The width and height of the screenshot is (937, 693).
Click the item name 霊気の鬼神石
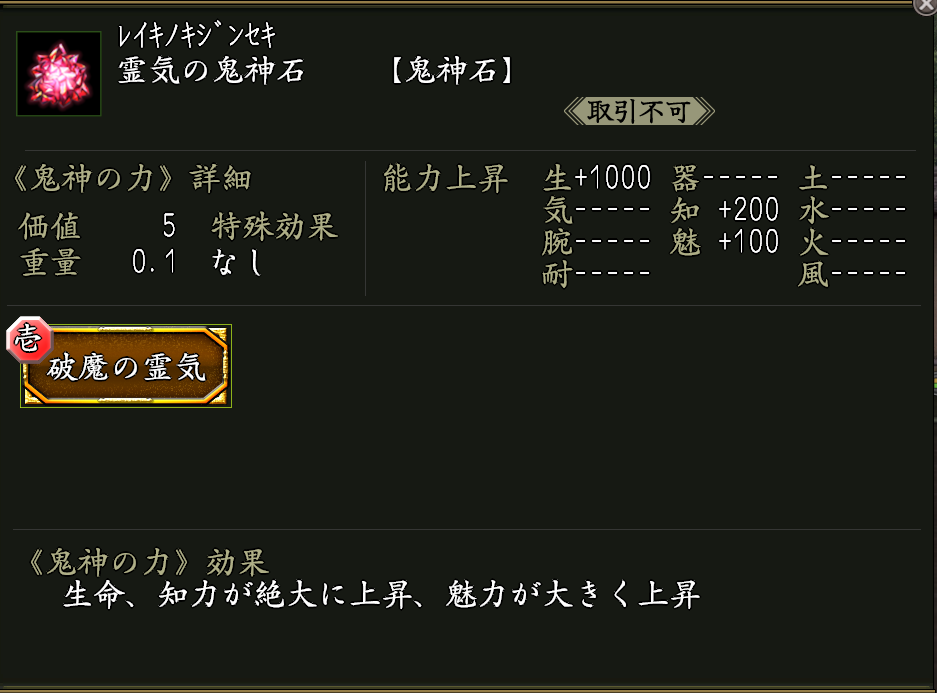[211, 73]
